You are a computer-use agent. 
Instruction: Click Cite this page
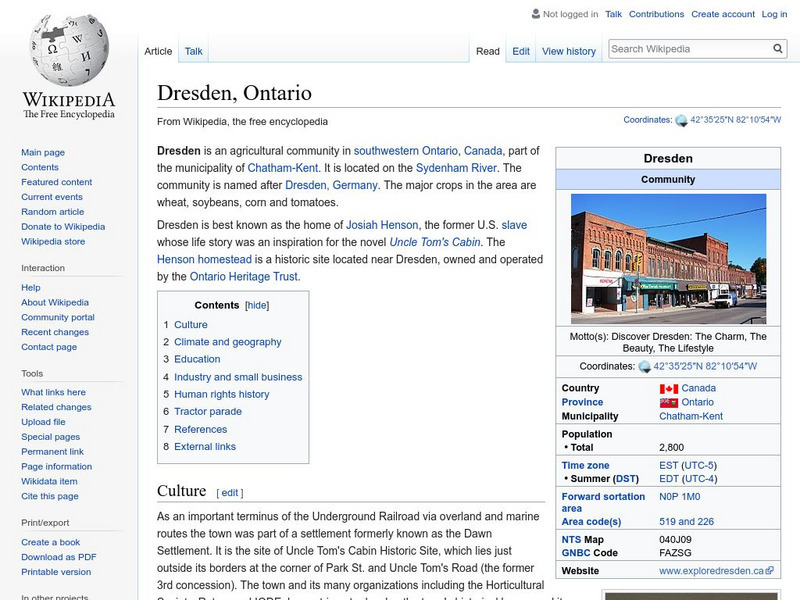pyautogui.click(x=49, y=495)
